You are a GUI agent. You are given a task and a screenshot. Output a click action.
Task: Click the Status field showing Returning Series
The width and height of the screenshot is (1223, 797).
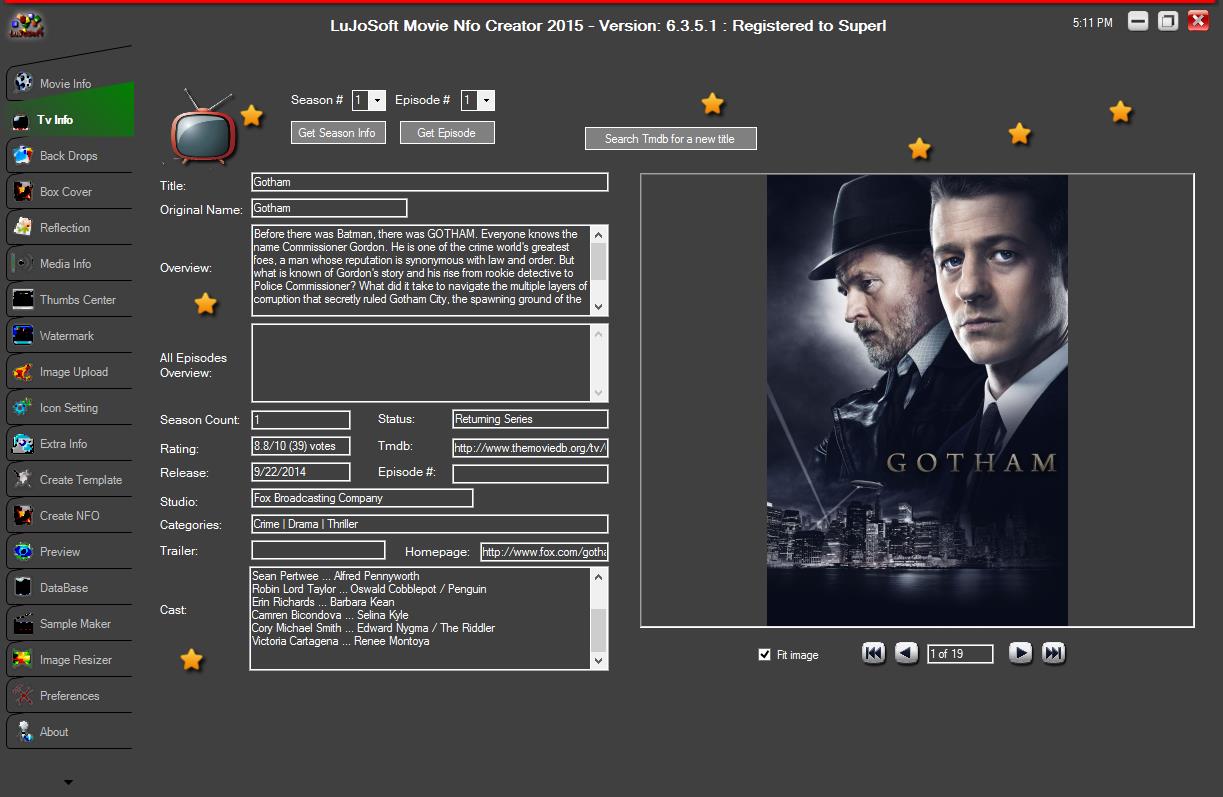530,419
